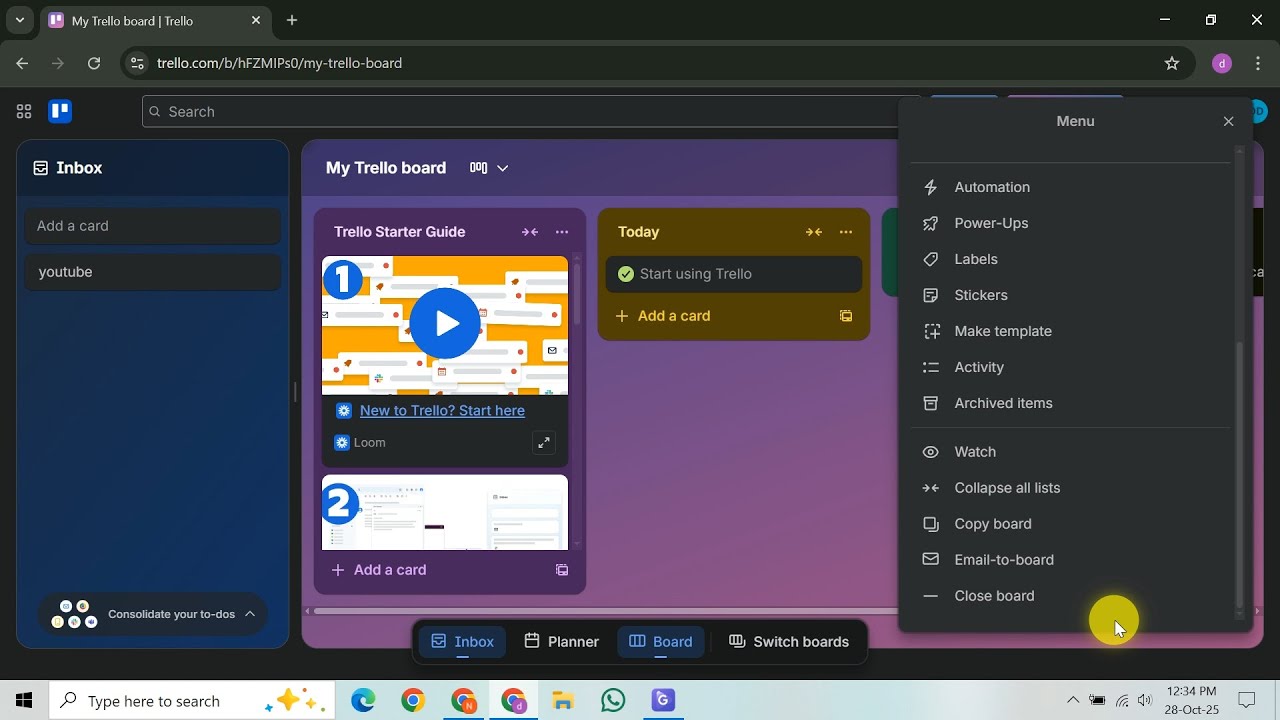Open Microsoft Edge from taskbar

[363, 701]
